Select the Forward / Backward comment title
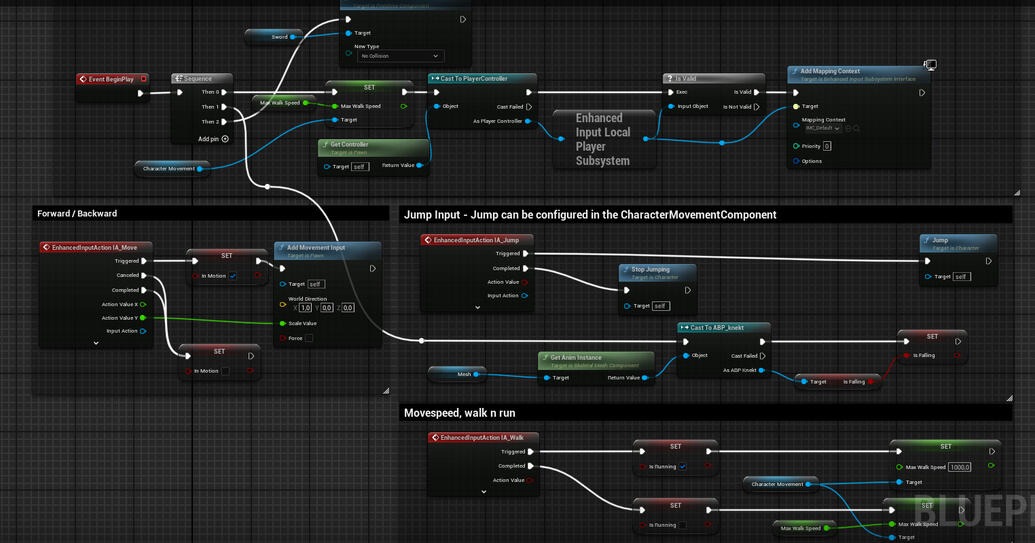Image resolution: width=1035 pixels, height=543 pixels. [x=78, y=214]
